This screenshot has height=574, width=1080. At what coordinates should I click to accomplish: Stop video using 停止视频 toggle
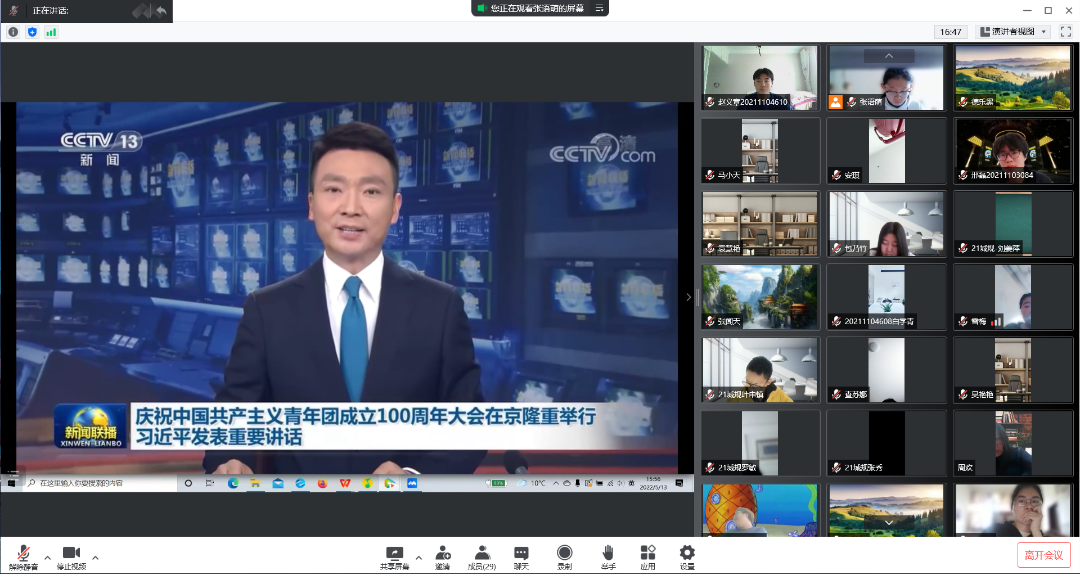coord(71,554)
